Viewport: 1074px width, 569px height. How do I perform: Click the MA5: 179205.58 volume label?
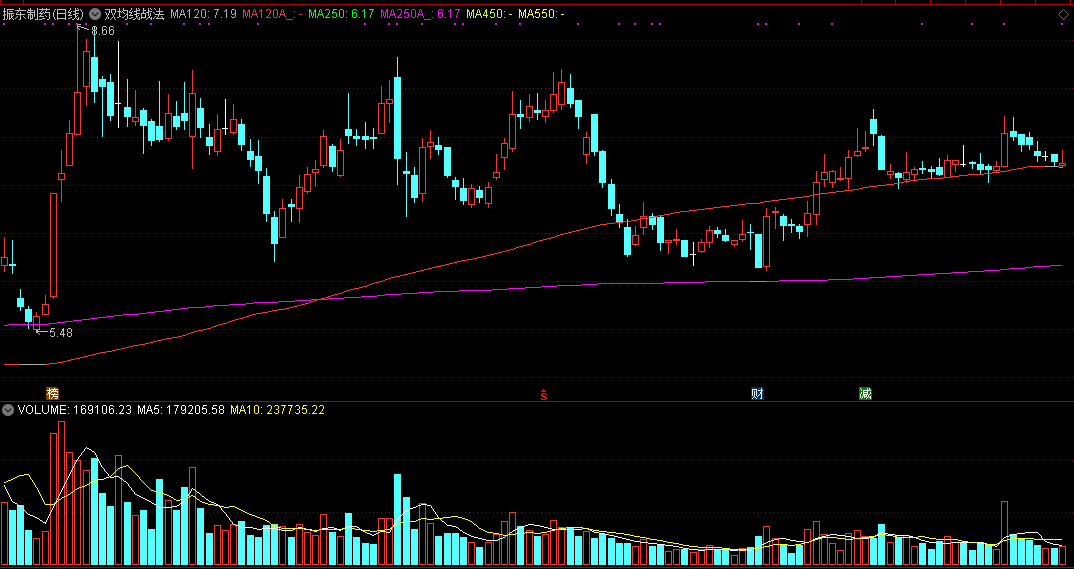(181, 410)
